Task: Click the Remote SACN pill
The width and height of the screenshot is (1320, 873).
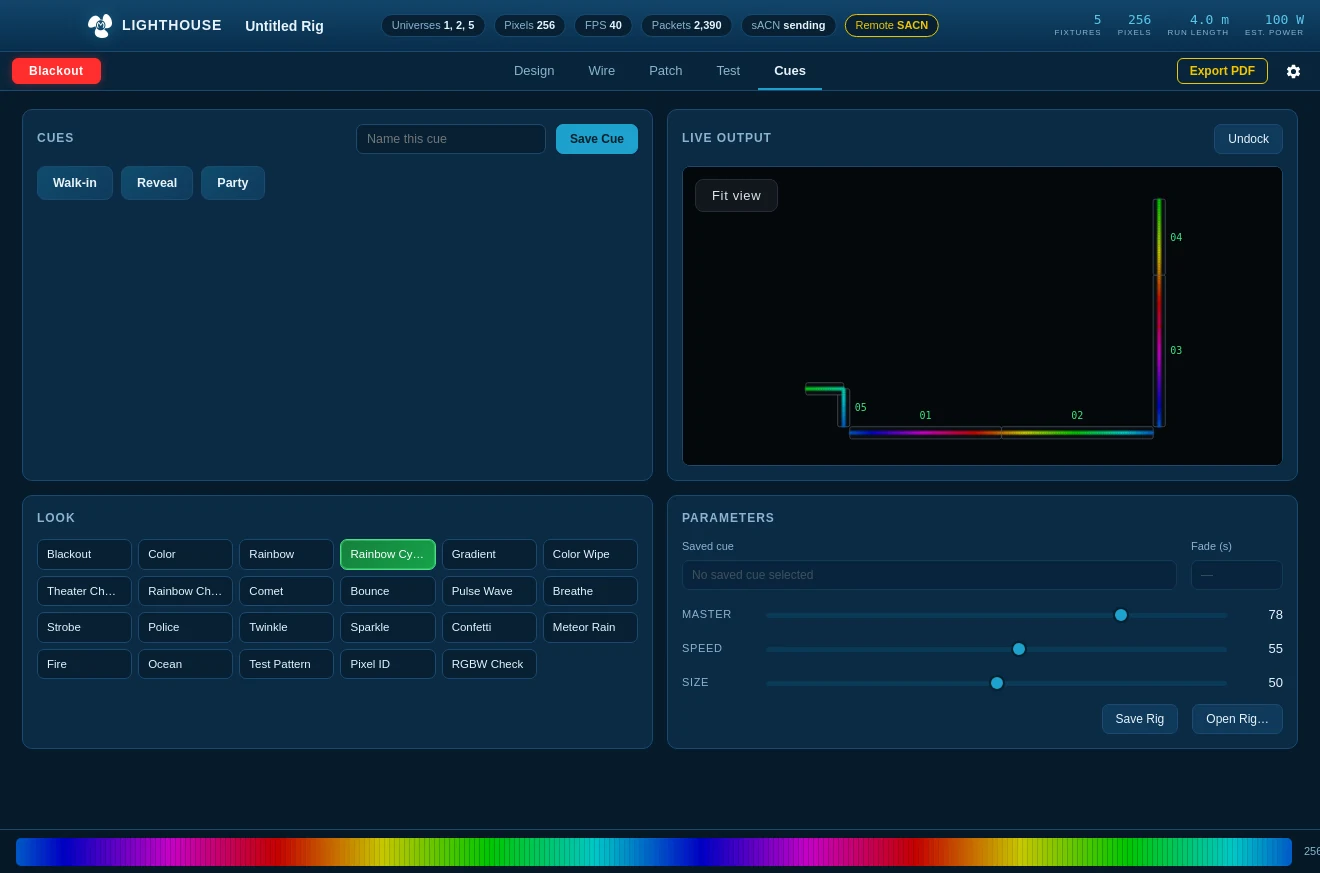Action: coord(892,25)
